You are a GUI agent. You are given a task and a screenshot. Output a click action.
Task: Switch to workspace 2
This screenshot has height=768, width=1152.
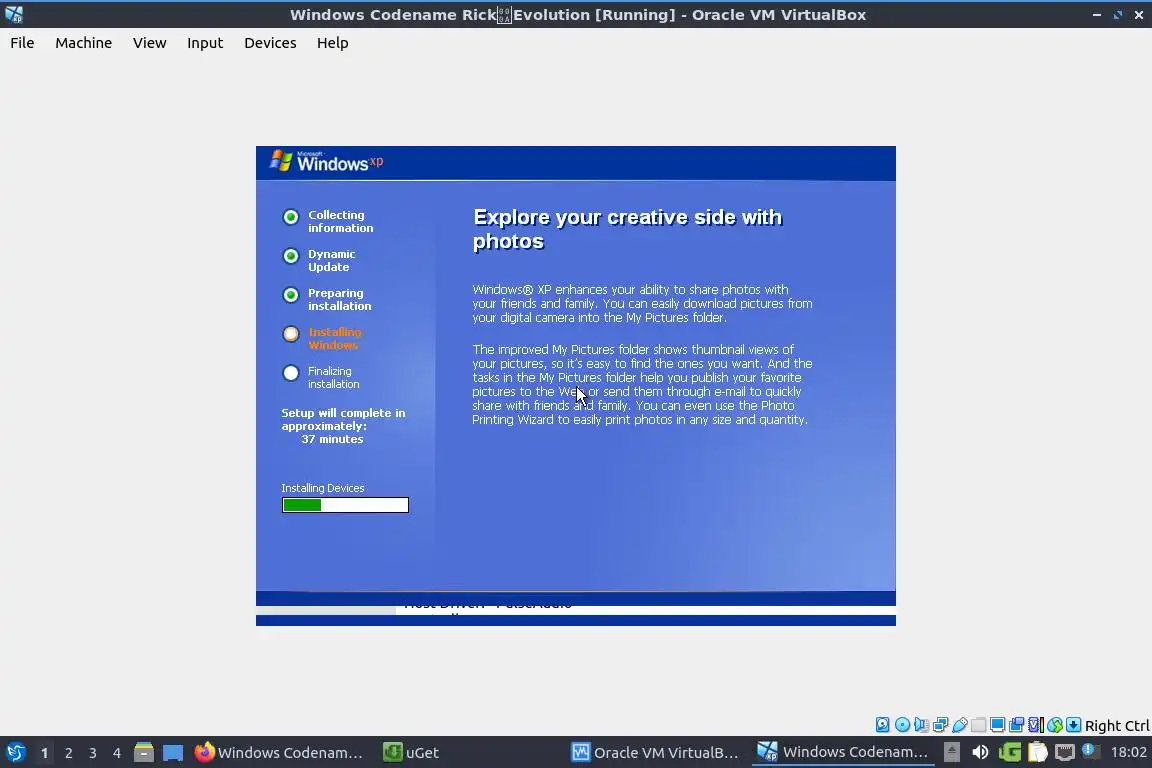(x=69, y=753)
